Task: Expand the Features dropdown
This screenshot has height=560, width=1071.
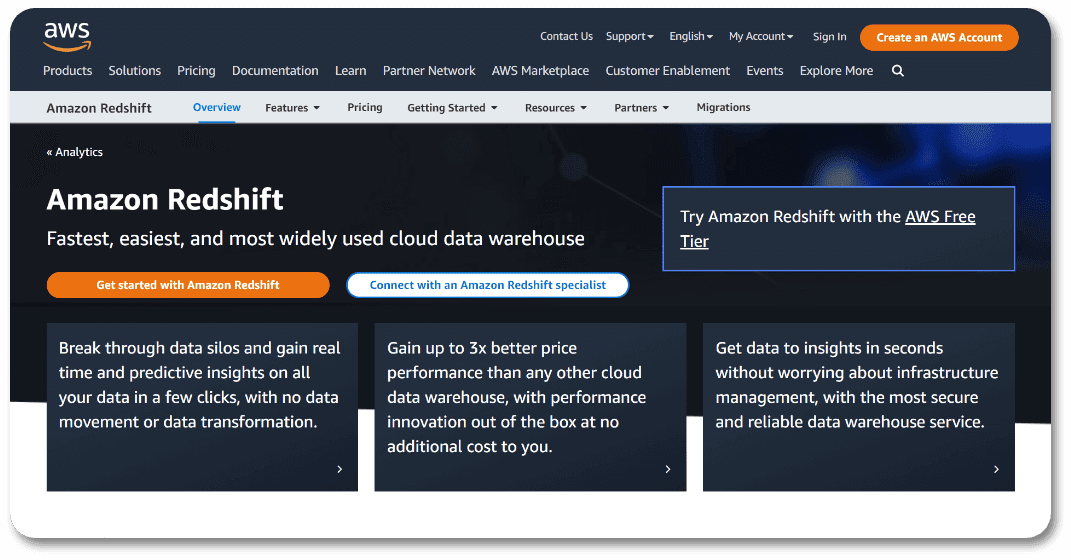Action: click(x=292, y=108)
